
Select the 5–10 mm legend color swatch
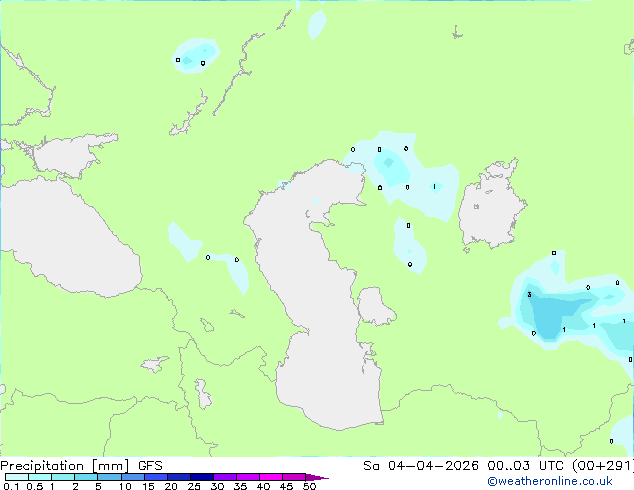point(109,477)
